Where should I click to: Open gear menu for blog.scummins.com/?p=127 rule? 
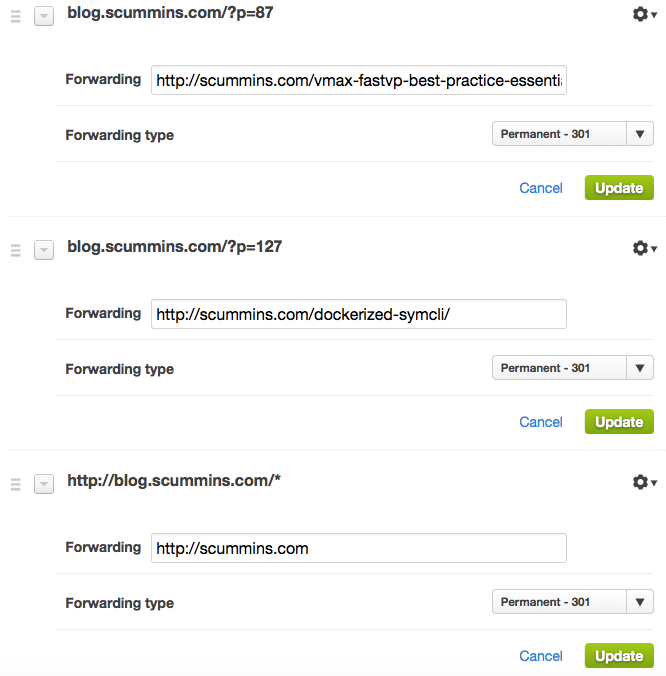click(644, 248)
